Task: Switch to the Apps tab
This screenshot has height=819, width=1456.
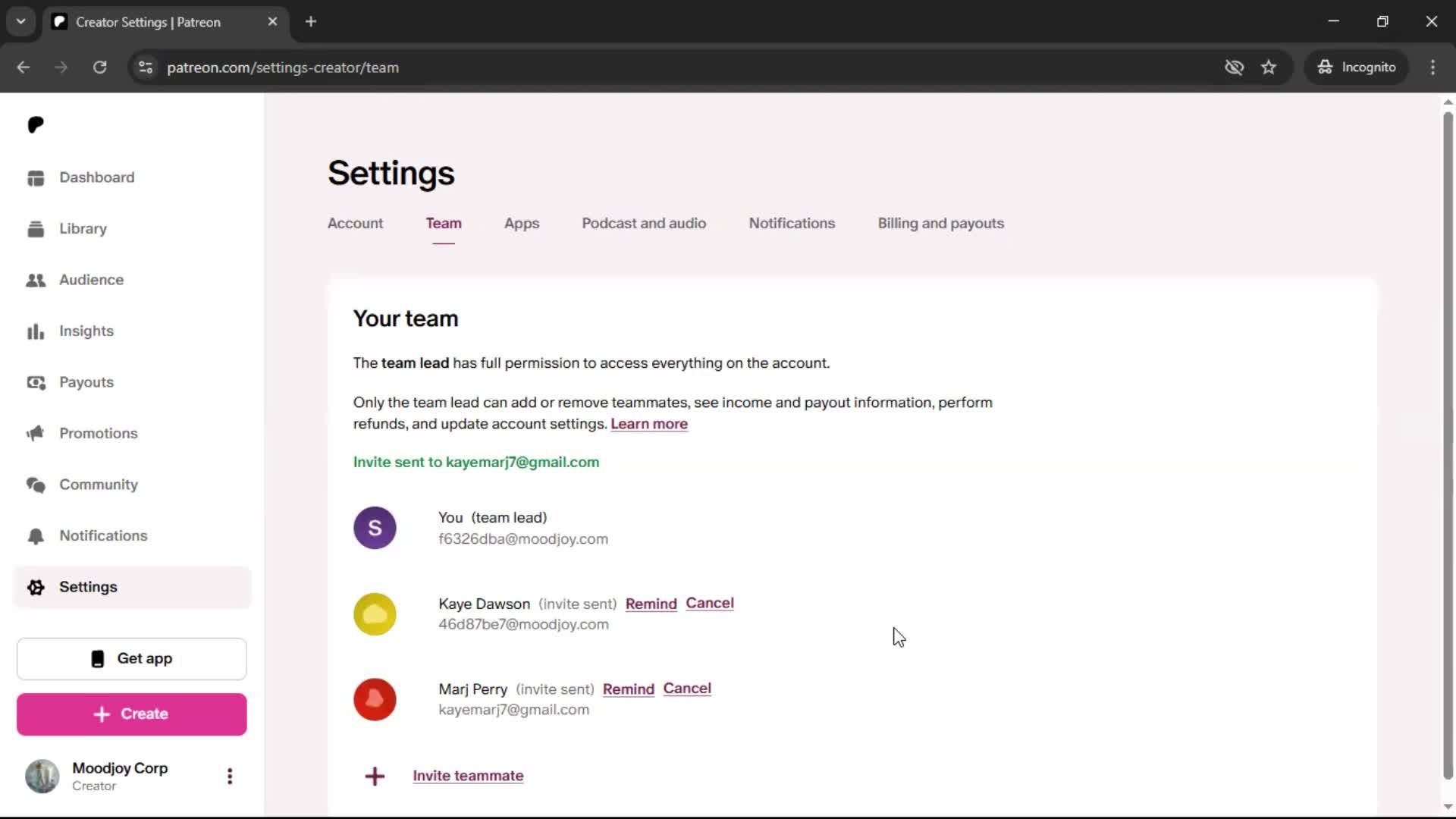Action: (522, 224)
